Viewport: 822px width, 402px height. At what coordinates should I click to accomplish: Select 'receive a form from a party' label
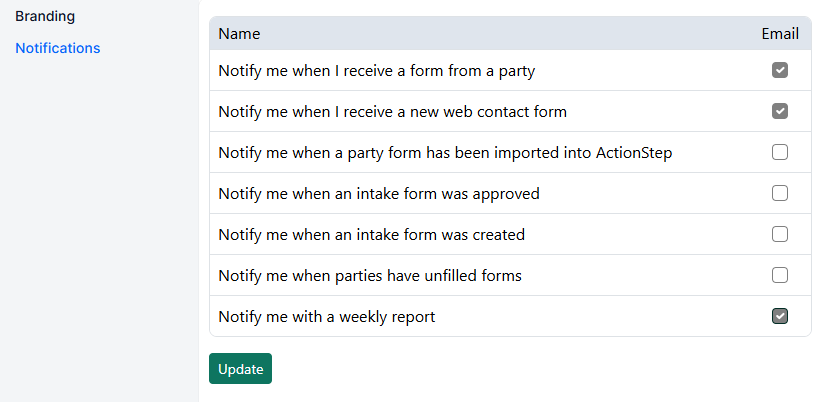click(x=376, y=71)
